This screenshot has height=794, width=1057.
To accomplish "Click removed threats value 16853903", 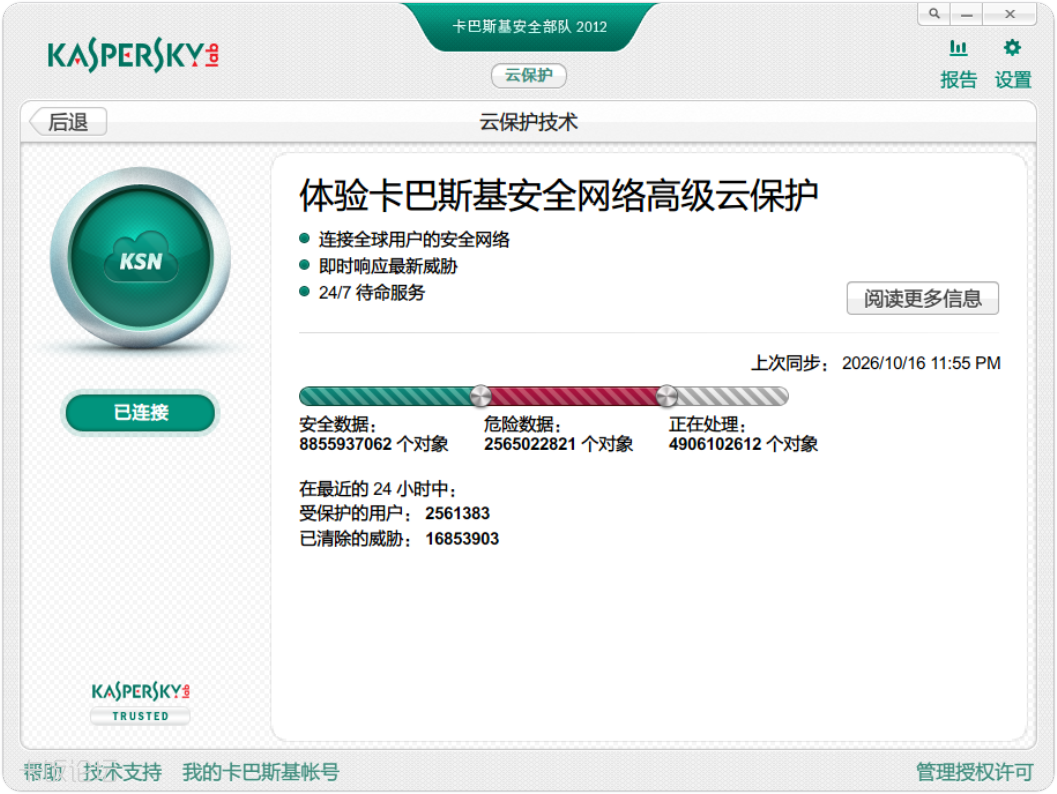I will click(462, 539).
